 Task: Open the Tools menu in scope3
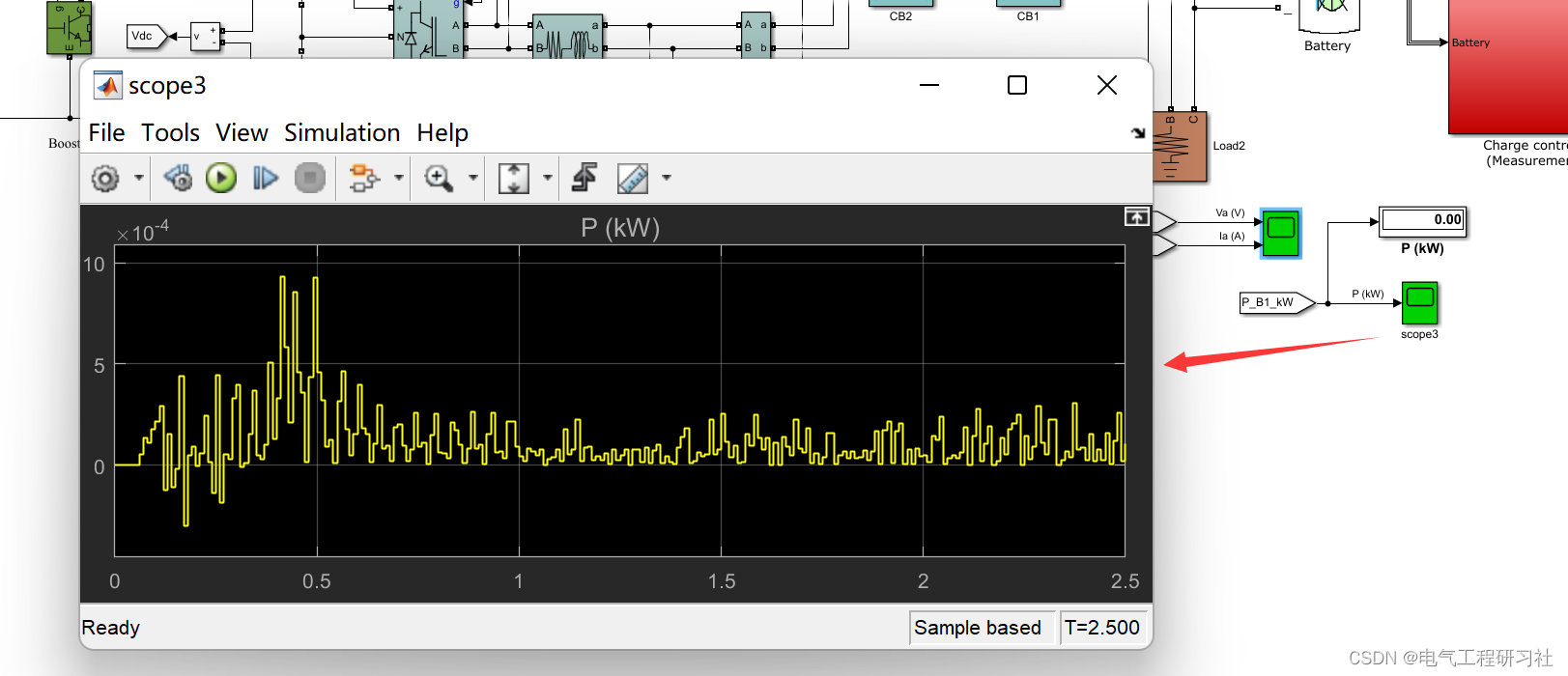[x=170, y=132]
